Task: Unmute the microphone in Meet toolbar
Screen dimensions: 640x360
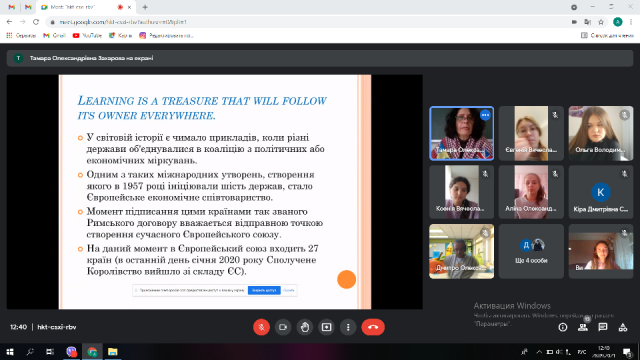Action: (261, 327)
